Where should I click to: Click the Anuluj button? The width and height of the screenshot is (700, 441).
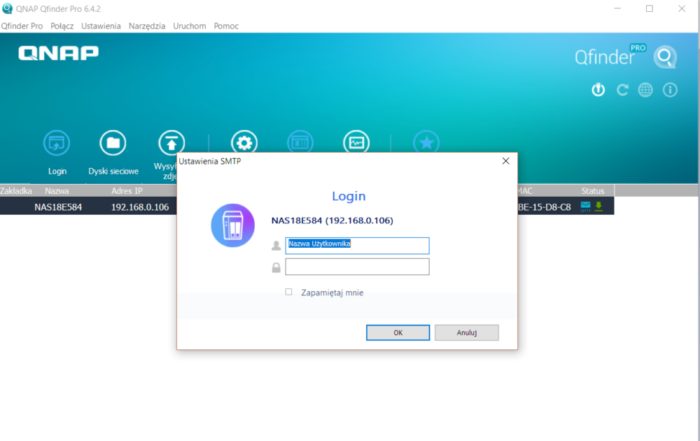click(467, 333)
